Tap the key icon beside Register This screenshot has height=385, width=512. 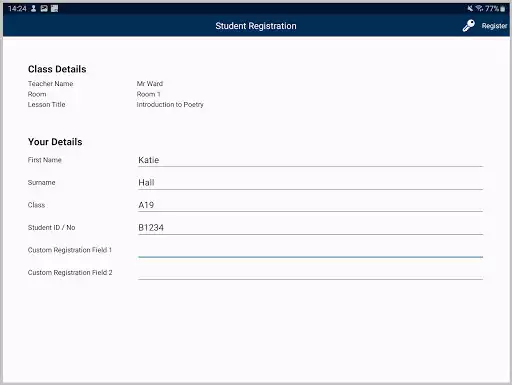click(x=469, y=26)
